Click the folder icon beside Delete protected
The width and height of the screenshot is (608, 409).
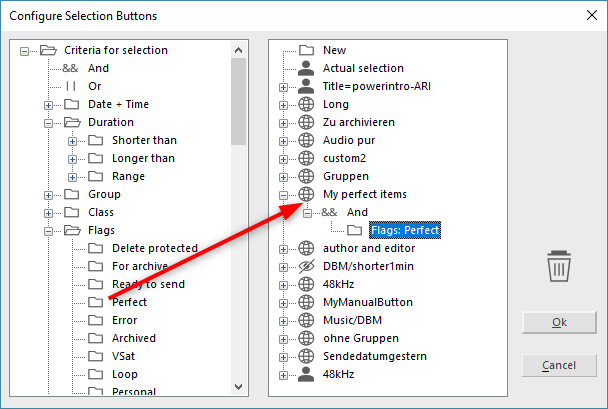(96, 248)
